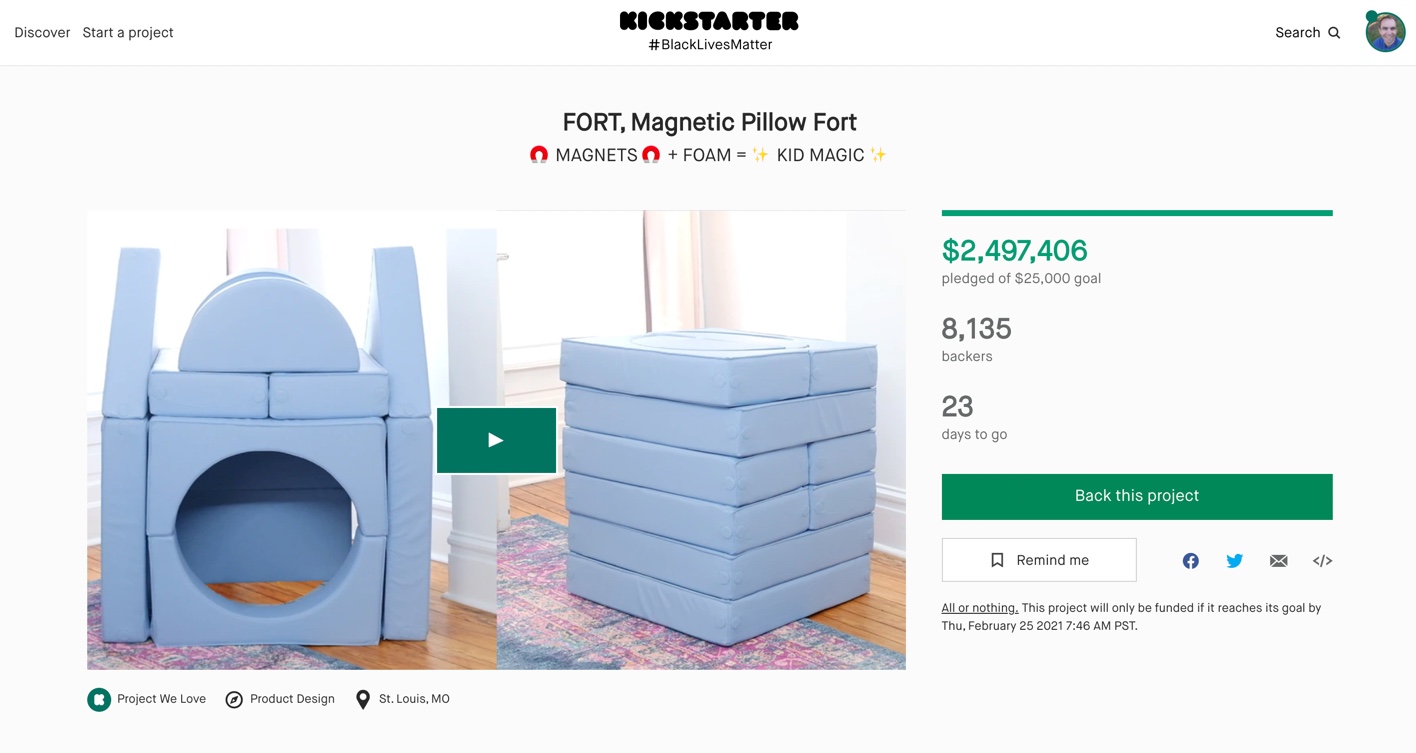The image size is (1416, 753).
Task: Click the FORT, Magnetic Pillow Fort title
Action: [x=709, y=122]
